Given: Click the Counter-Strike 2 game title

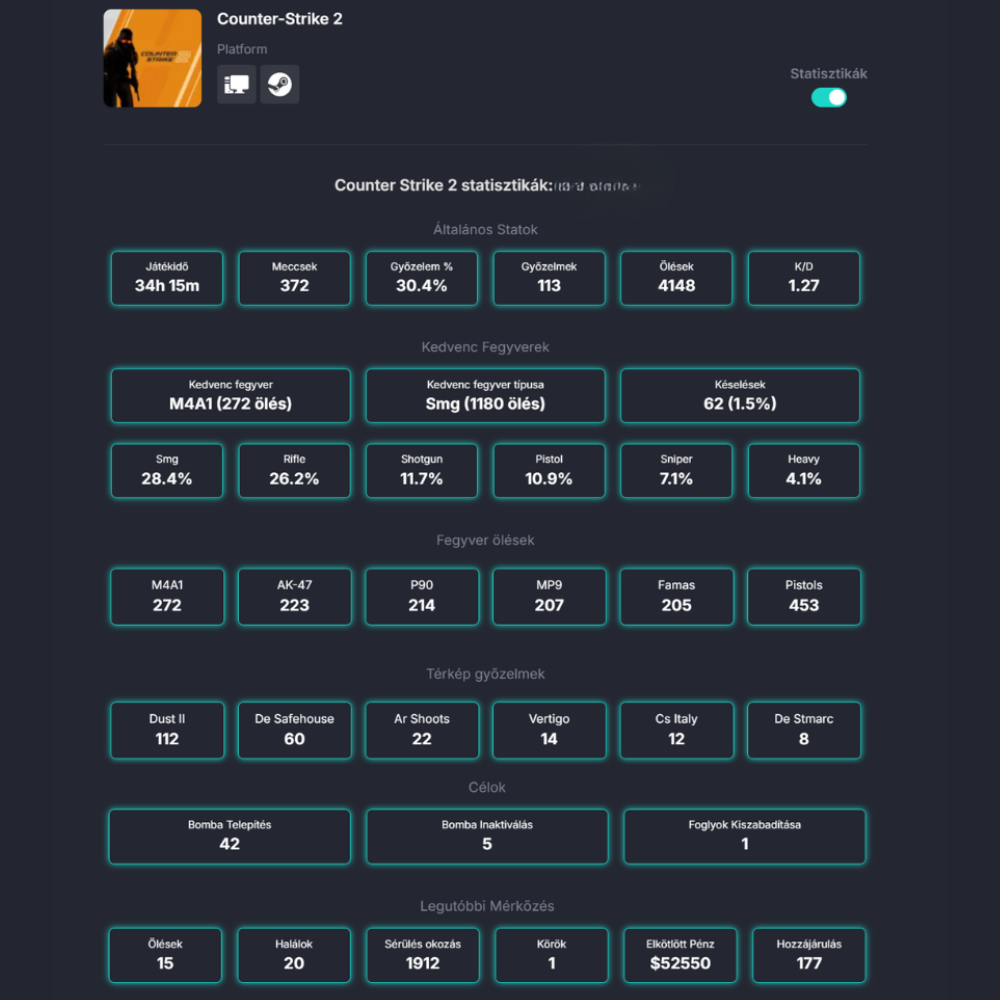Looking at the screenshot, I should point(279,19).
